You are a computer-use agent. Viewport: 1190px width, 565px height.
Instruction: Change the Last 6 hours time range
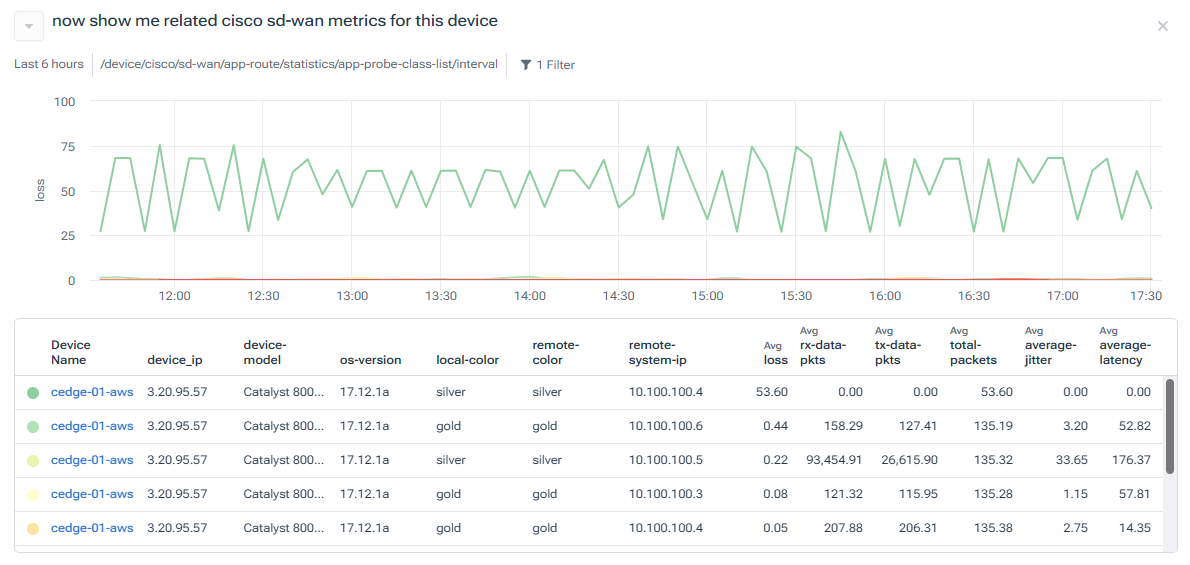point(49,65)
